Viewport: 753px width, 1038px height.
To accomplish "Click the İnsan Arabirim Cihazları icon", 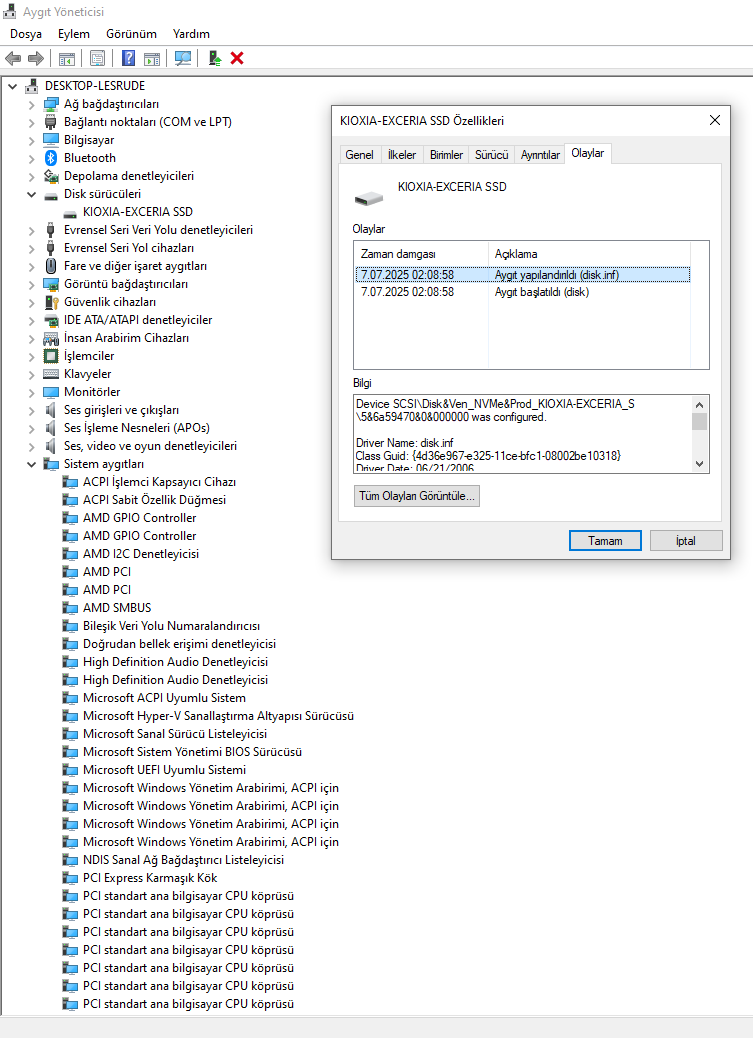I will (x=51, y=338).
